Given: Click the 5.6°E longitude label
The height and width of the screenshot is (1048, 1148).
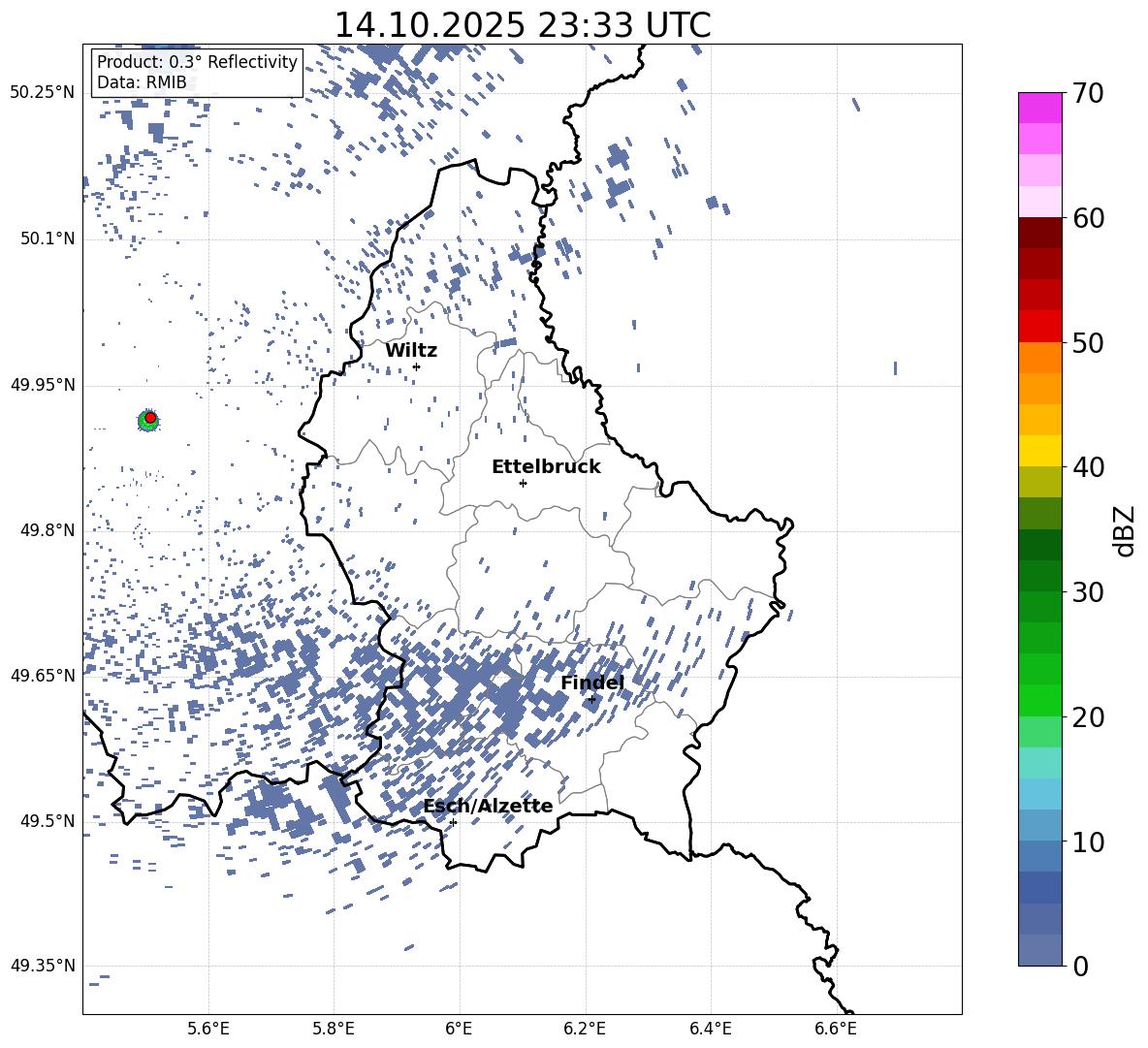Looking at the screenshot, I should [x=208, y=1029].
